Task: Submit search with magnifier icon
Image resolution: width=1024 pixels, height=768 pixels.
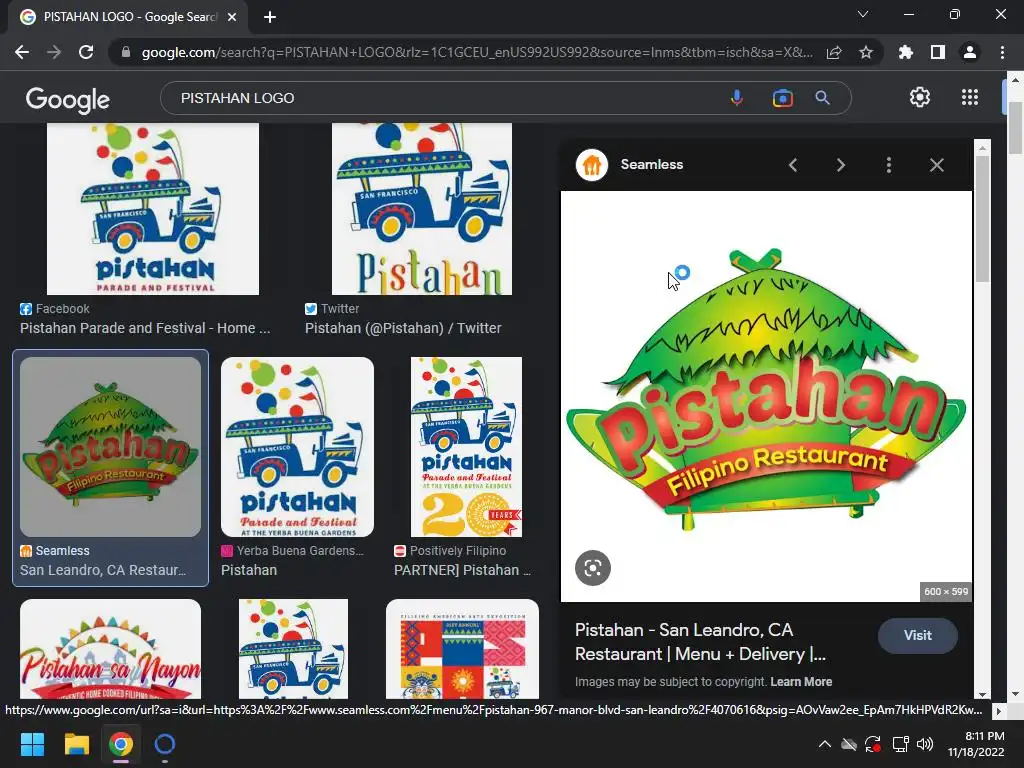Action: (823, 98)
